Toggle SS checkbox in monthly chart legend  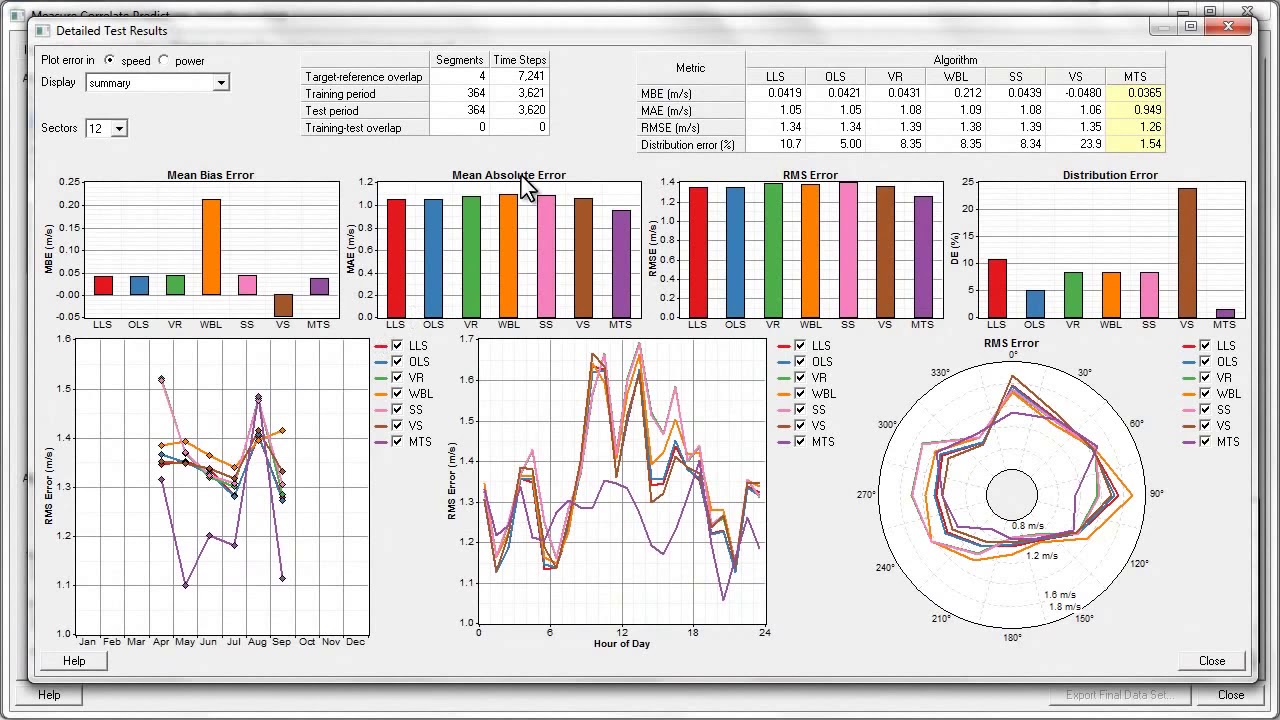click(398, 410)
